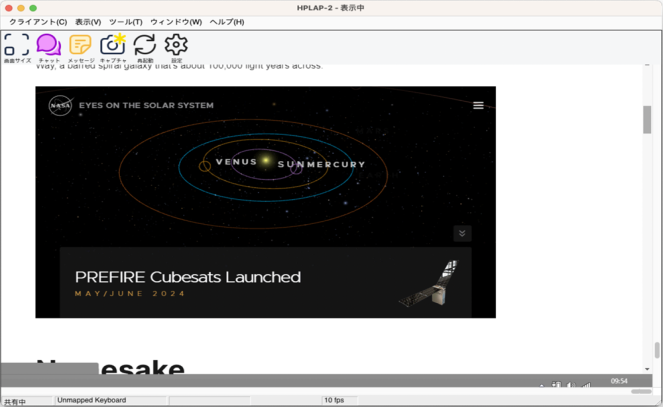The height and width of the screenshot is (407, 663).
Task: Open 設定 settings gear icon
Action: pyautogui.click(x=176, y=44)
